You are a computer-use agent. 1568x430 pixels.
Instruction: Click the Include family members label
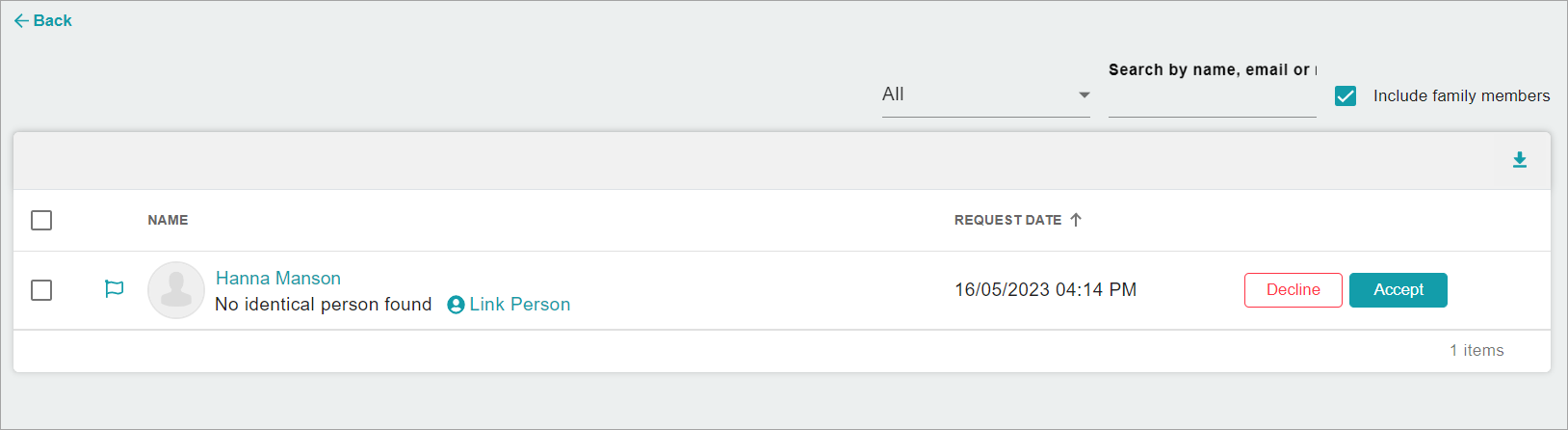point(1462,95)
